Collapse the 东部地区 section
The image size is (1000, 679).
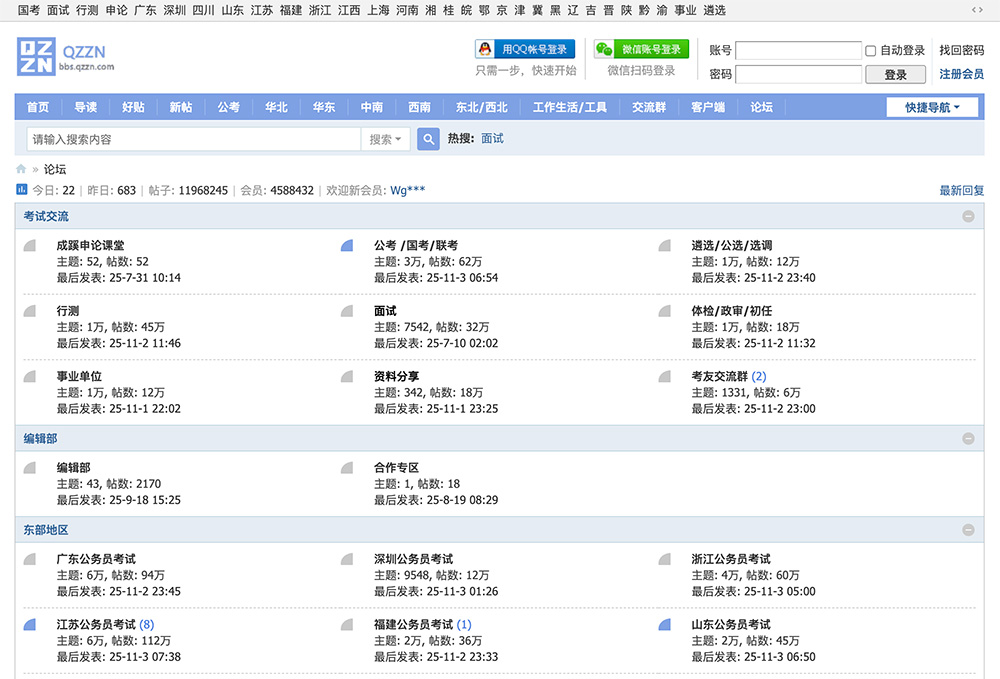point(967,530)
